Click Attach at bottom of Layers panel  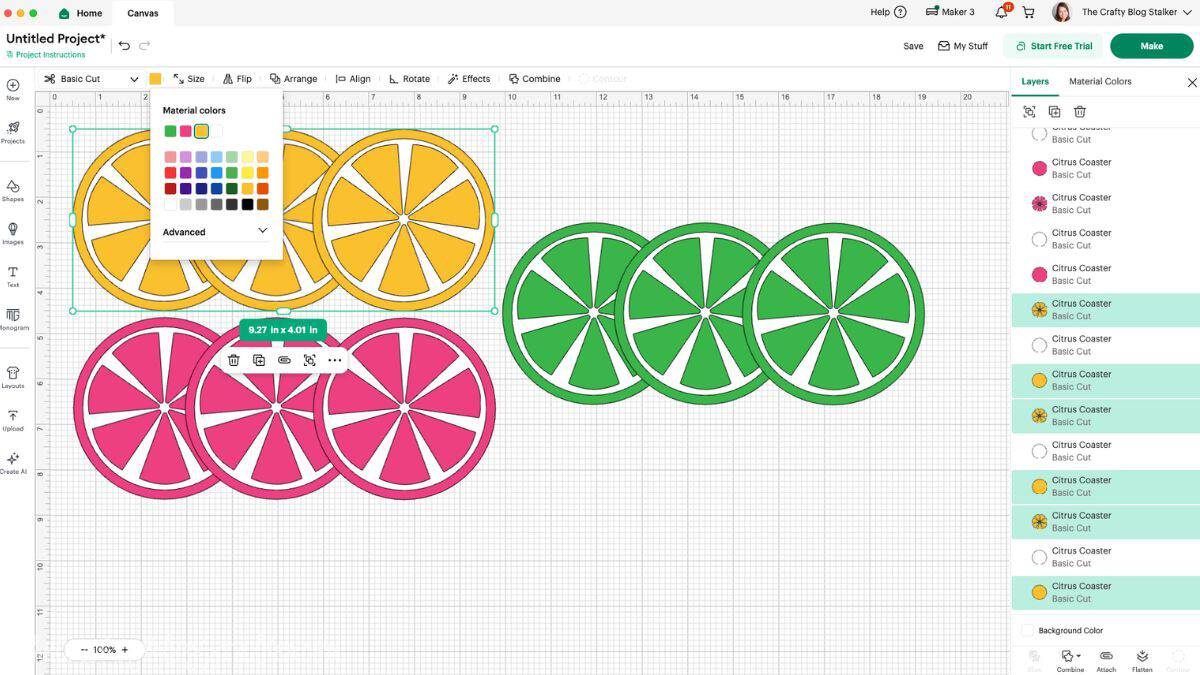point(1106,660)
